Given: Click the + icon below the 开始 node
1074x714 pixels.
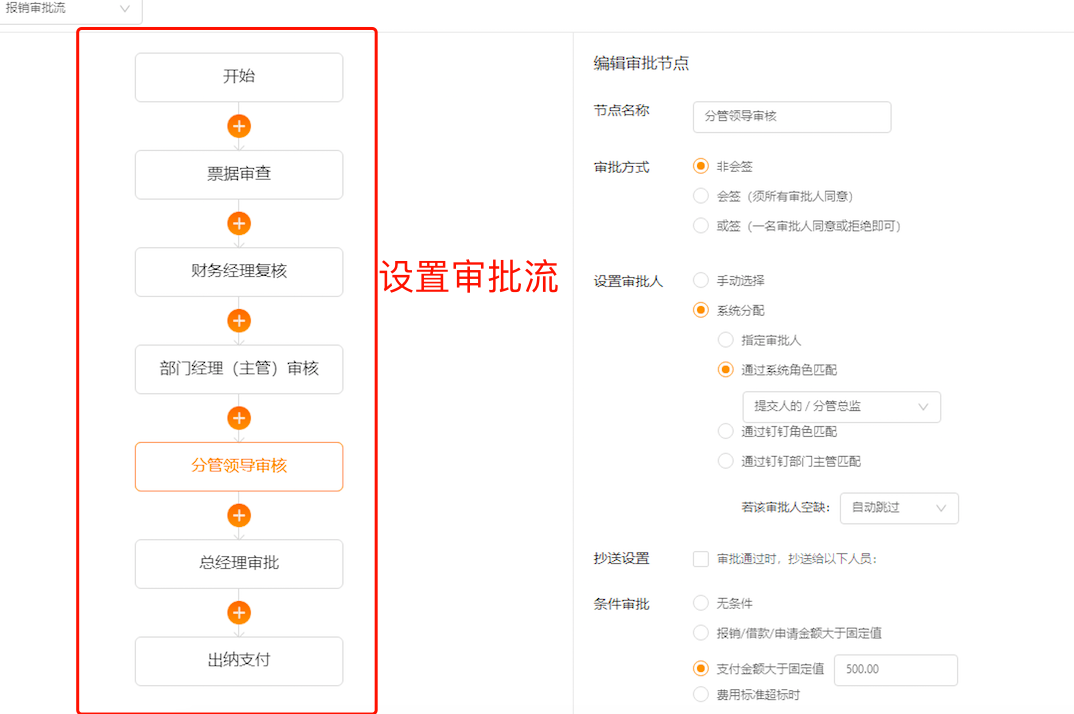Looking at the screenshot, I should [x=238, y=126].
